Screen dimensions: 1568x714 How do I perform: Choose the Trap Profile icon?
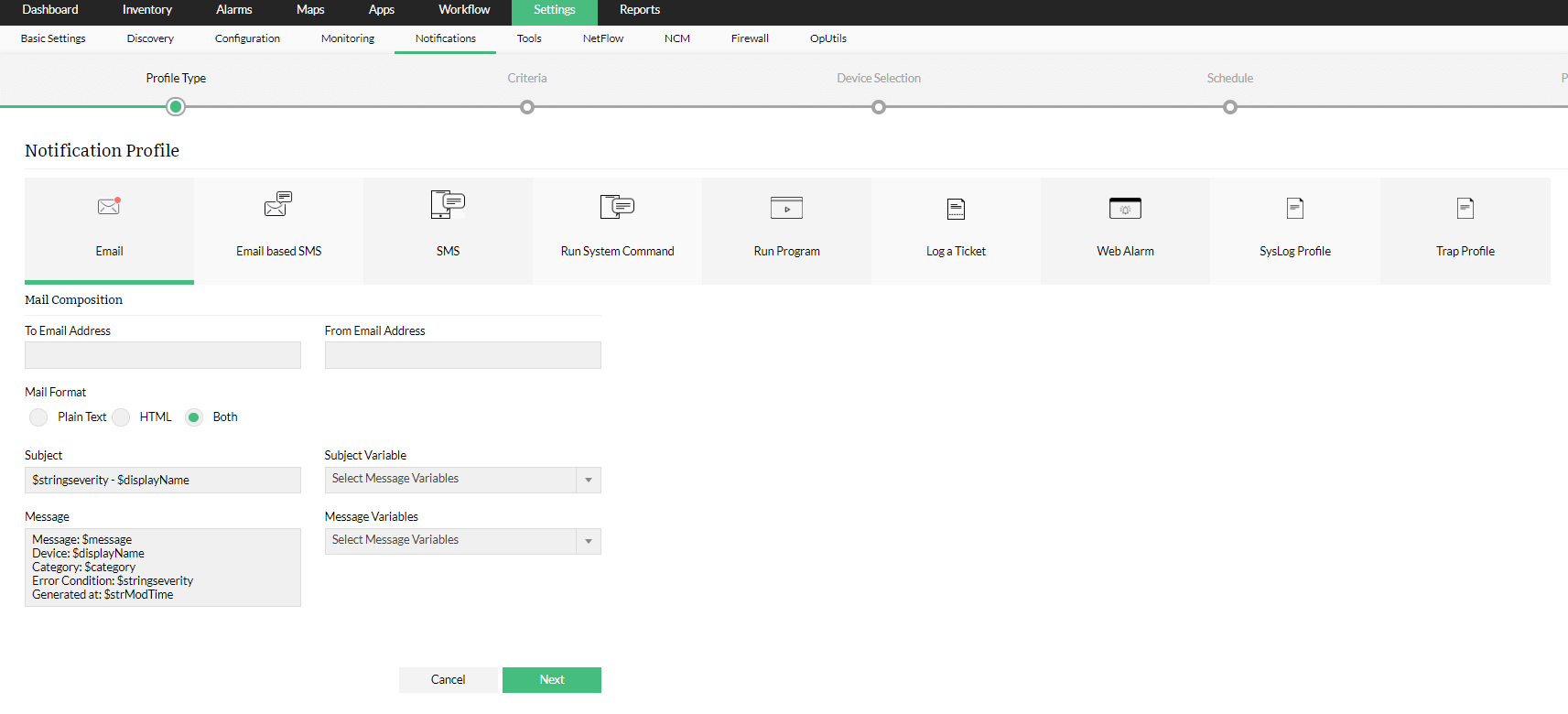[1465, 208]
